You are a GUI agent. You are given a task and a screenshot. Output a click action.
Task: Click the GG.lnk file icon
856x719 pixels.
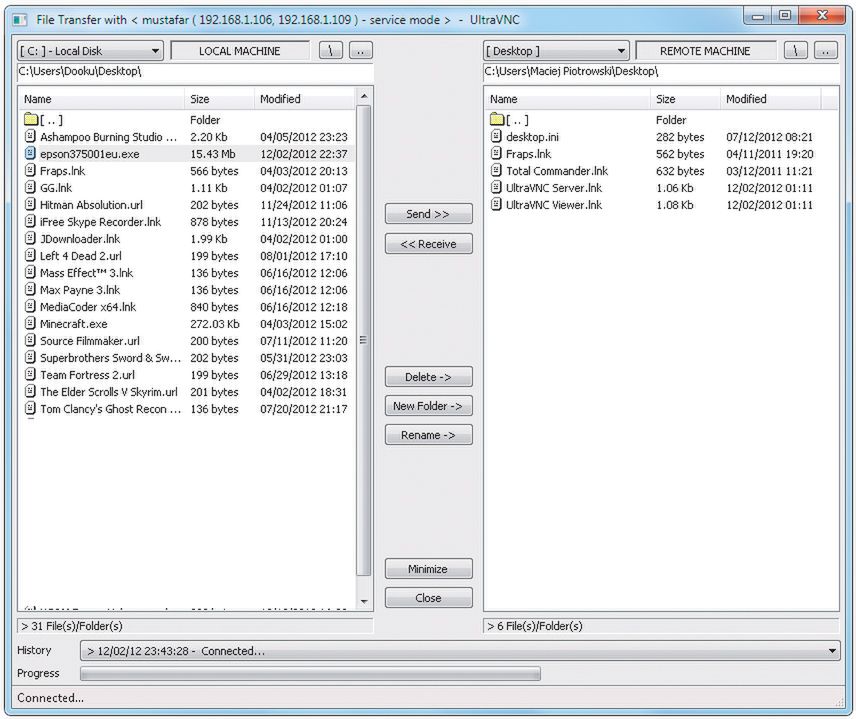(31, 187)
